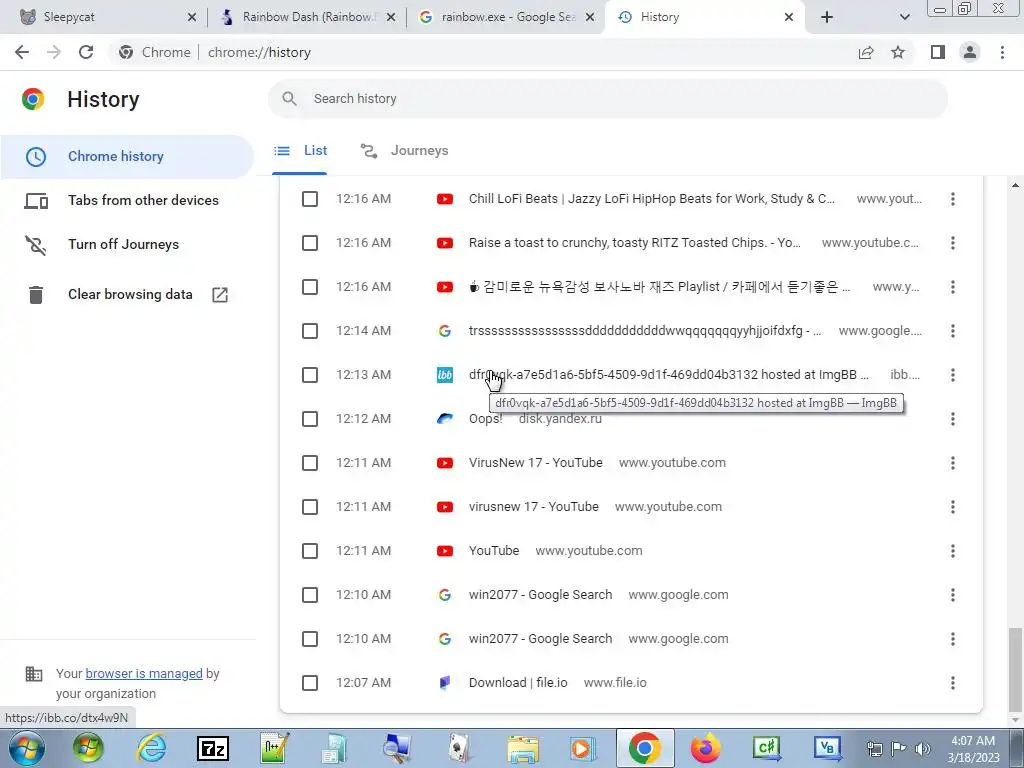Open more actions for Korean jazz Playlist entry

click(953, 287)
